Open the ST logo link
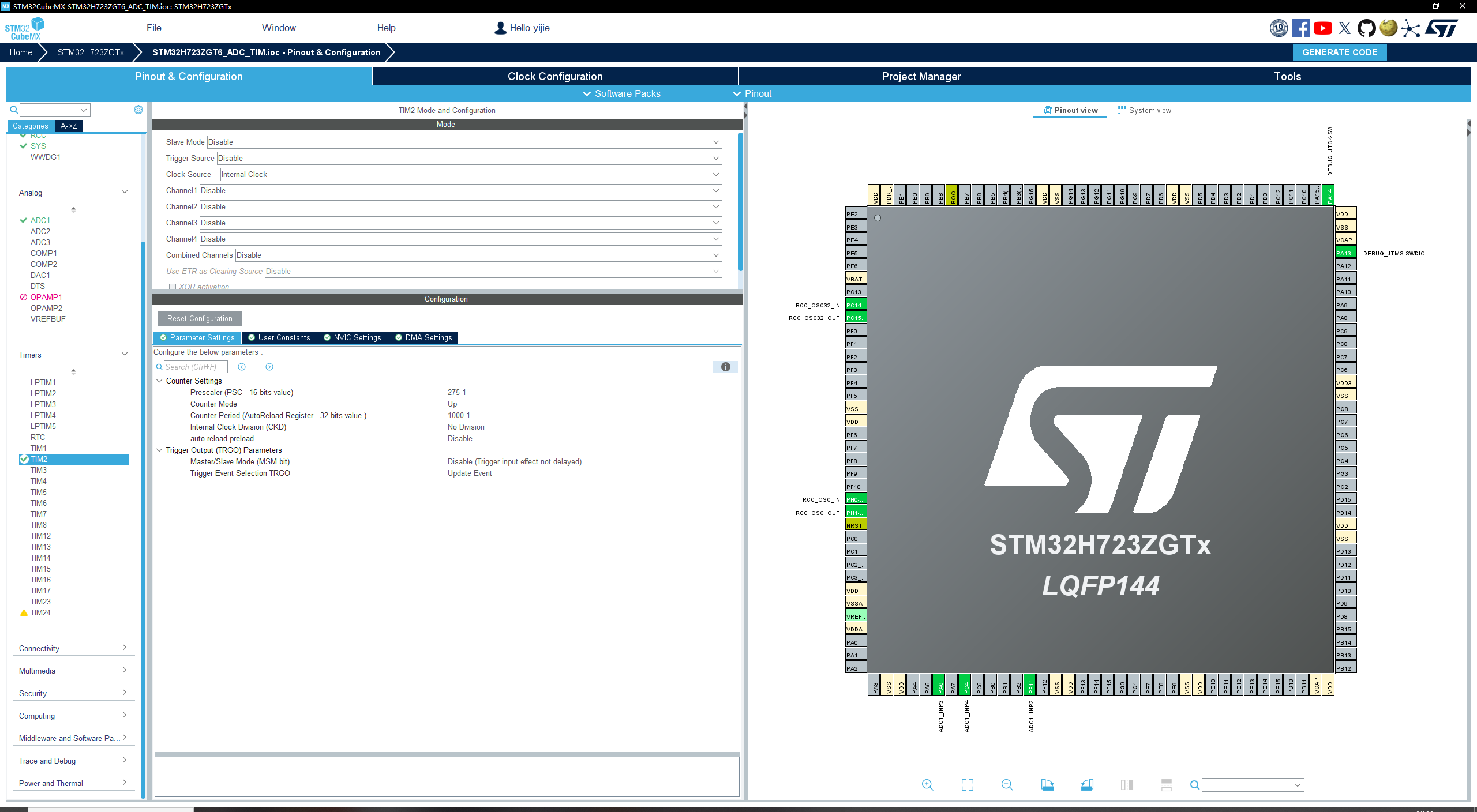Image resolution: width=1477 pixels, height=812 pixels. pos(1441,28)
